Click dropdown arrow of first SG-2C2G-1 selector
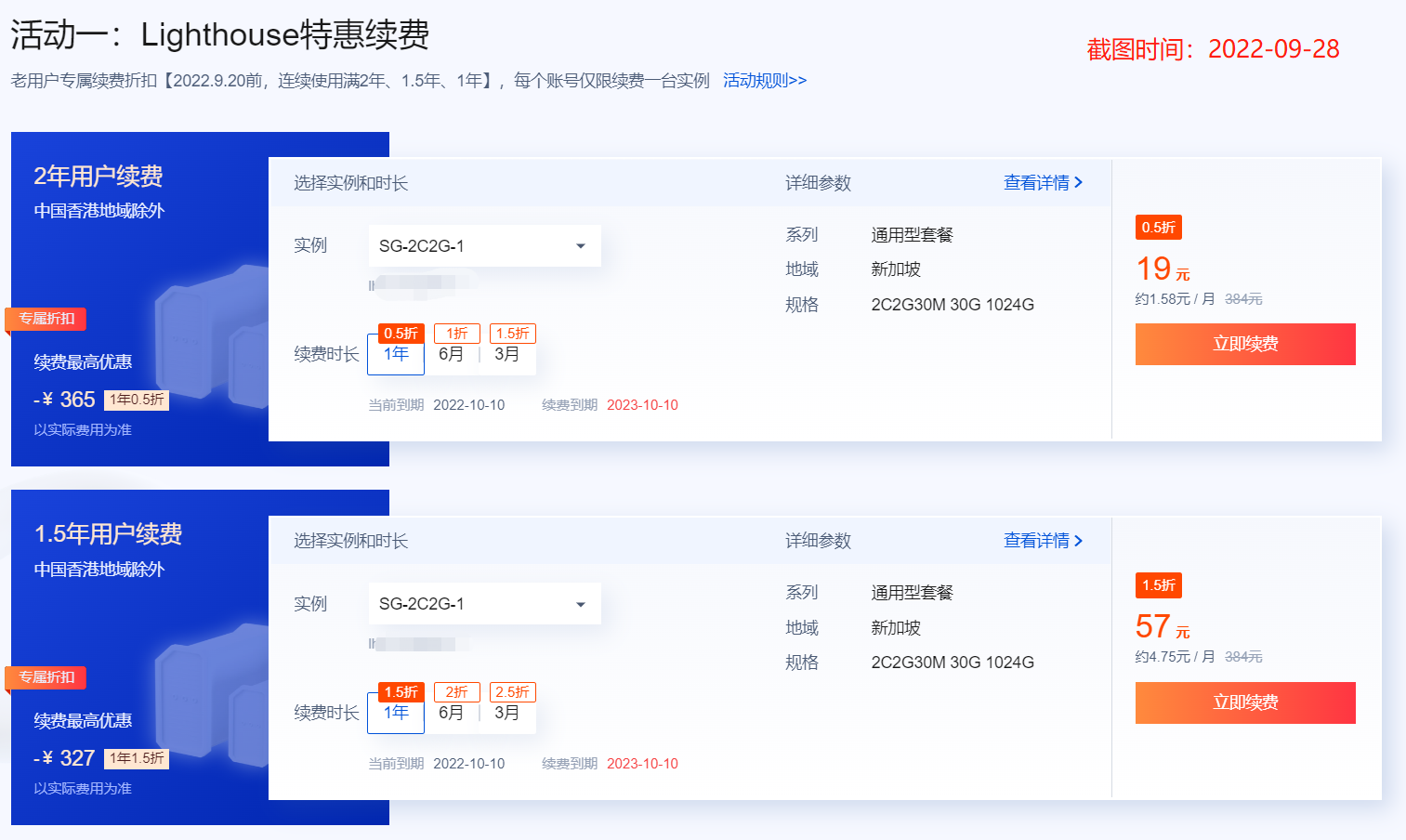This screenshot has height=840, width=1406. (x=581, y=246)
